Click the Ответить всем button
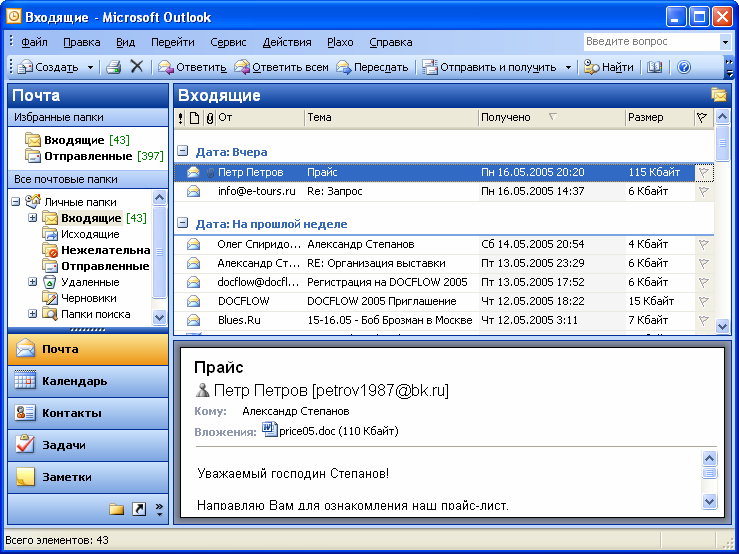The image size is (739, 554). 281,67
